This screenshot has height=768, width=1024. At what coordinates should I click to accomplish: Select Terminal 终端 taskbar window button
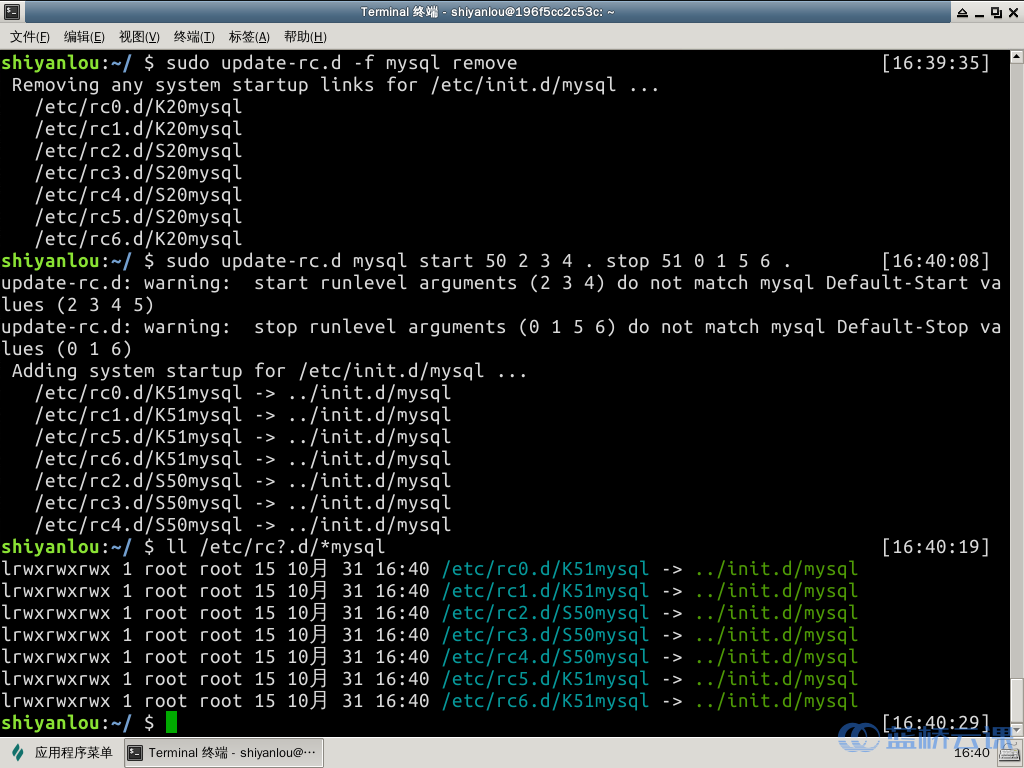(223, 753)
